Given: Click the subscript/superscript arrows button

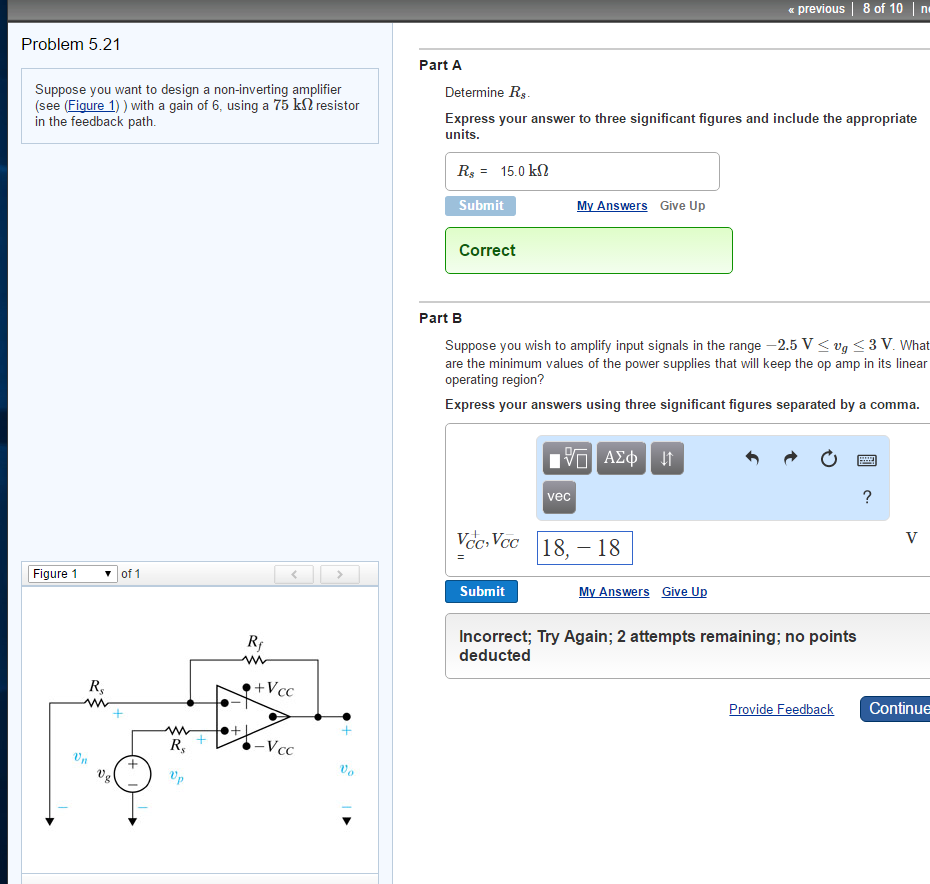Looking at the screenshot, I should tap(667, 459).
